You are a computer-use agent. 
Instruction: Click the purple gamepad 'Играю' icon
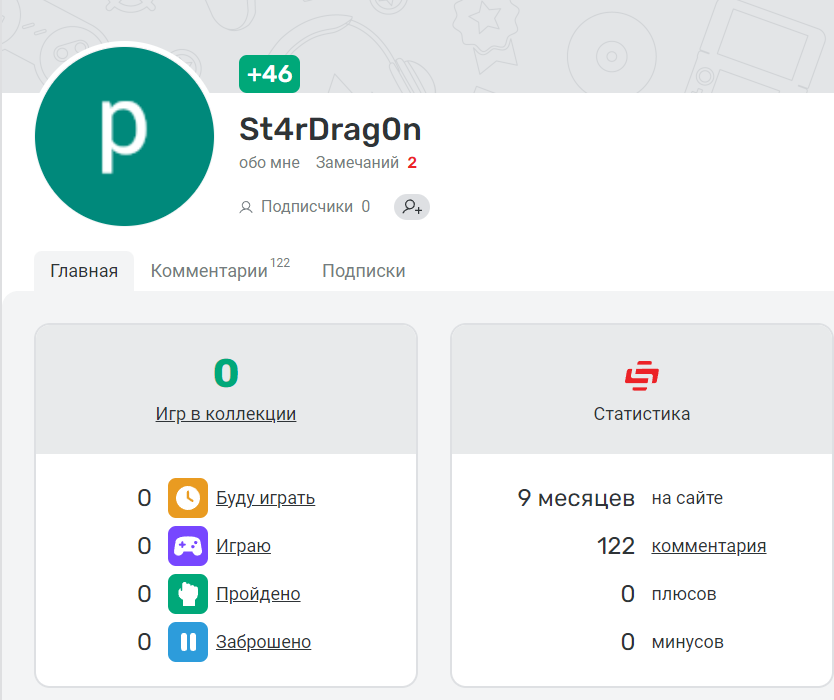click(188, 546)
